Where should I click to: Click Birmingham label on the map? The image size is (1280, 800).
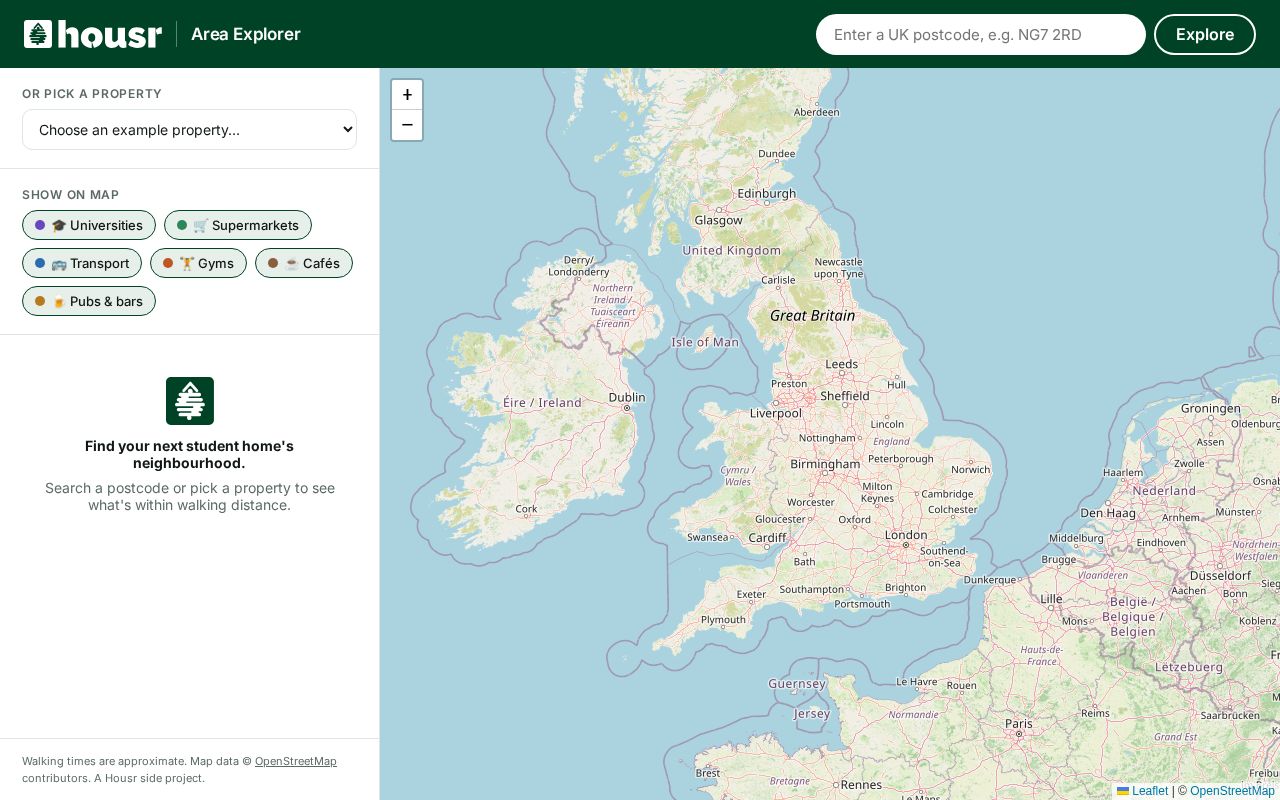pyautogui.click(x=825, y=464)
